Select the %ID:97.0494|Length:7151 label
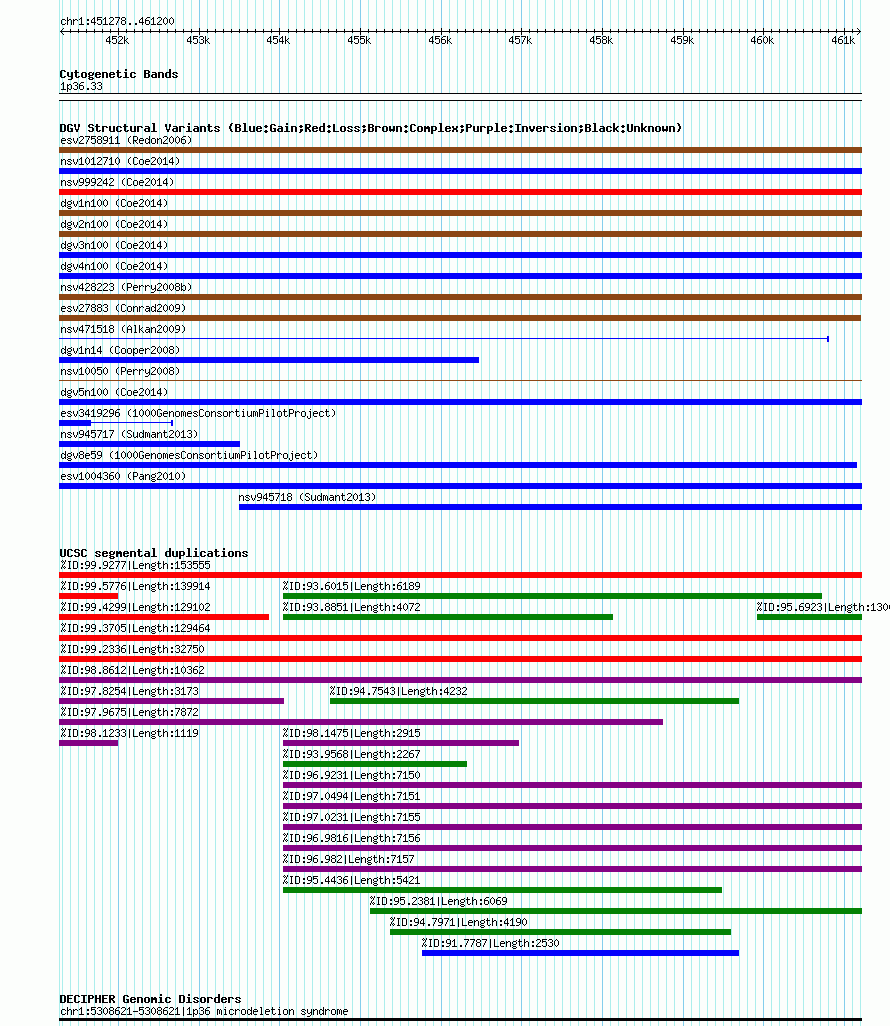 (351, 796)
